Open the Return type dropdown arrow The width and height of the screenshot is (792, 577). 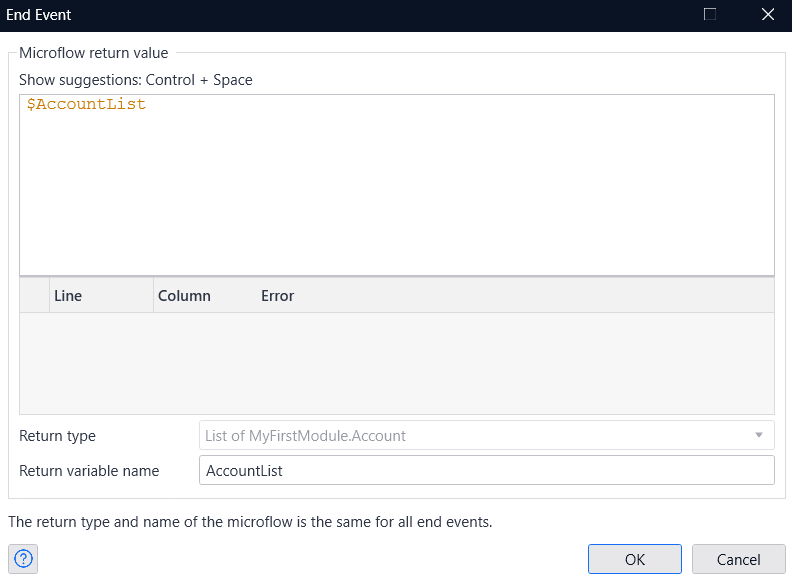click(760, 436)
